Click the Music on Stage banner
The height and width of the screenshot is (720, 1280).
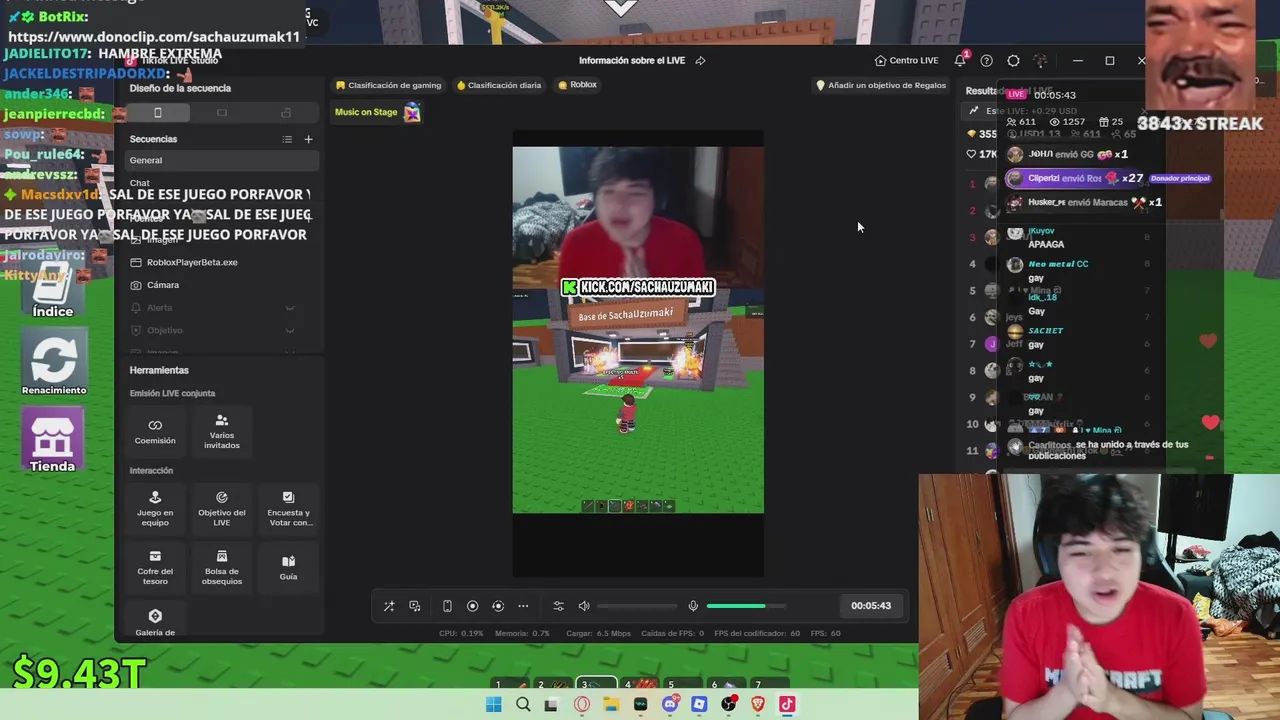point(377,112)
